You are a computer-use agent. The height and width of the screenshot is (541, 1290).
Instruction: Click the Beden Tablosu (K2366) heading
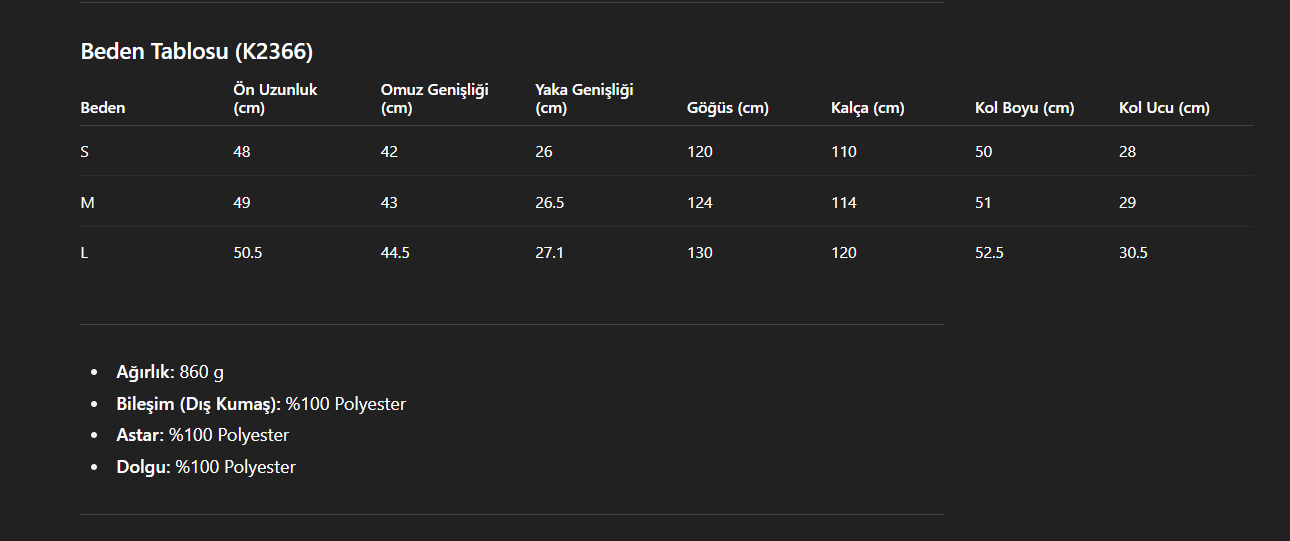(x=197, y=51)
